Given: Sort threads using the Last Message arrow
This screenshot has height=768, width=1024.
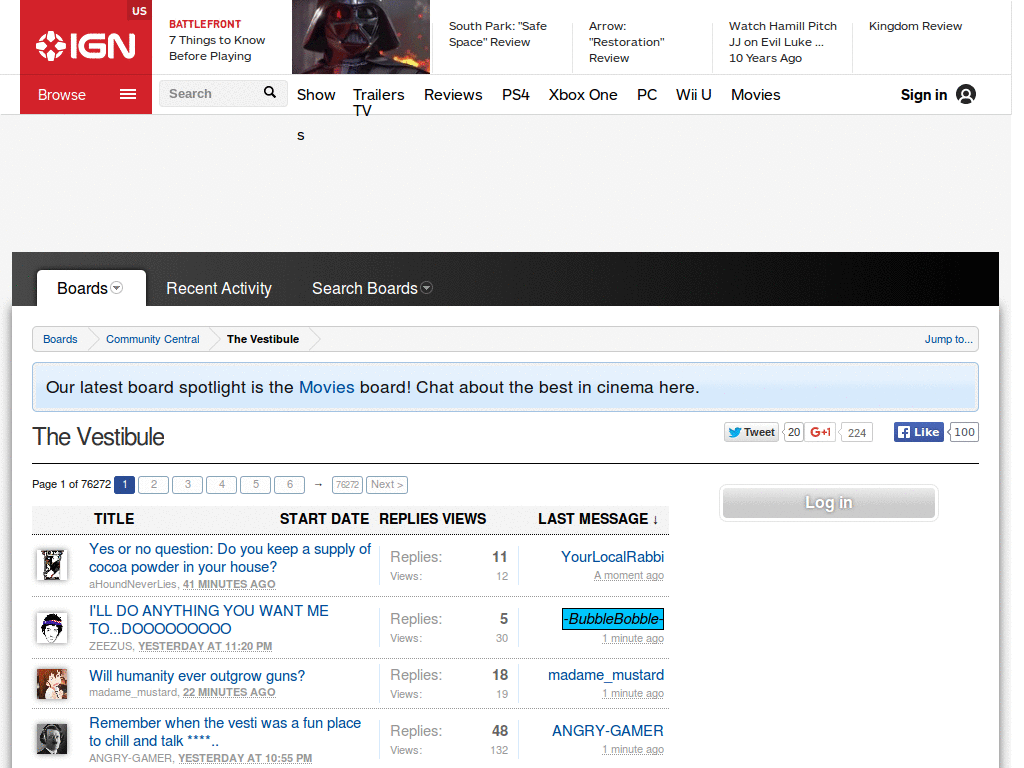Looking at the screenshot, I should coord(656,519).
